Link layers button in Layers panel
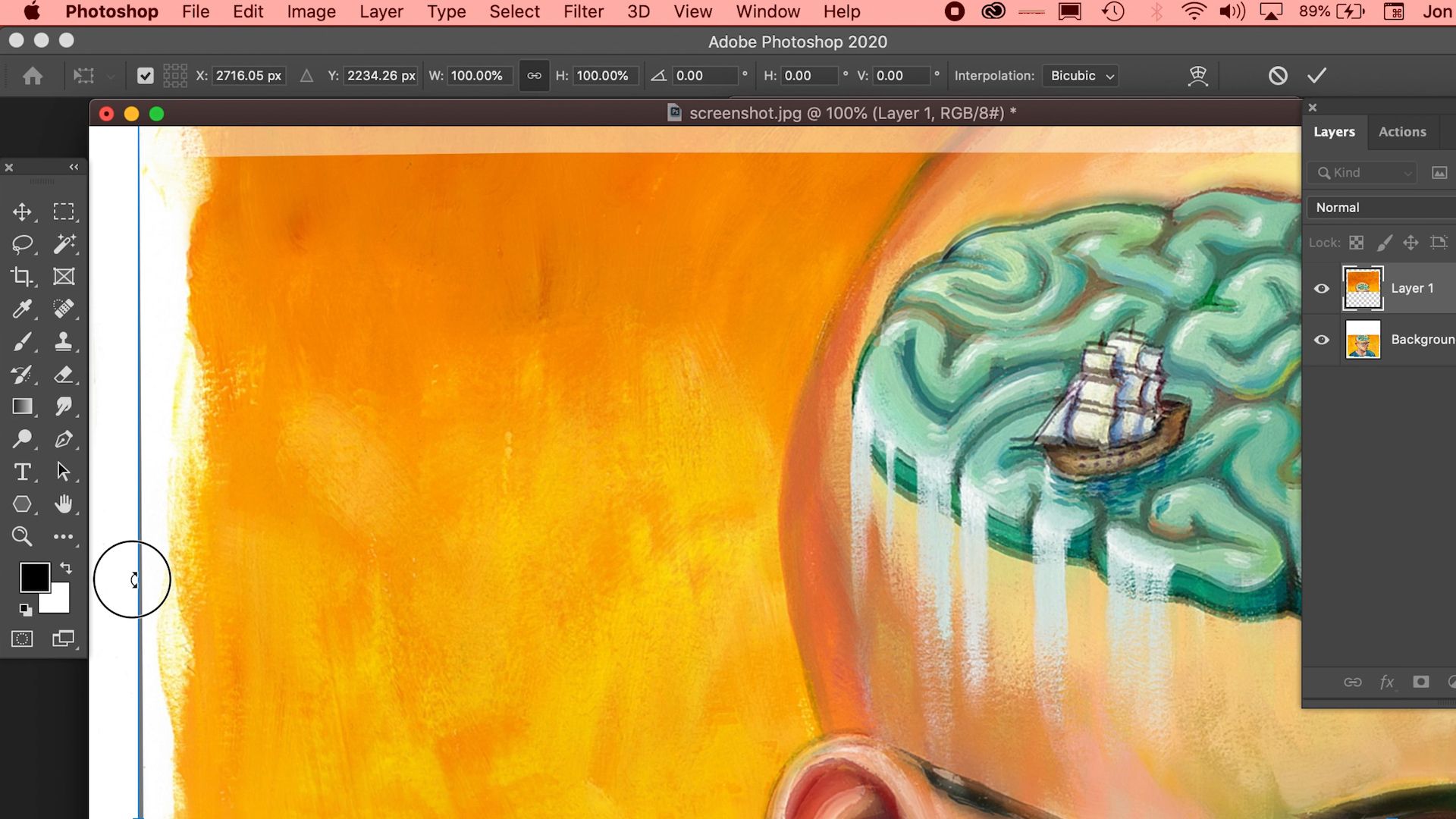The height and width of the screenshot is (819, 1456). click(x=1353, y=682)
